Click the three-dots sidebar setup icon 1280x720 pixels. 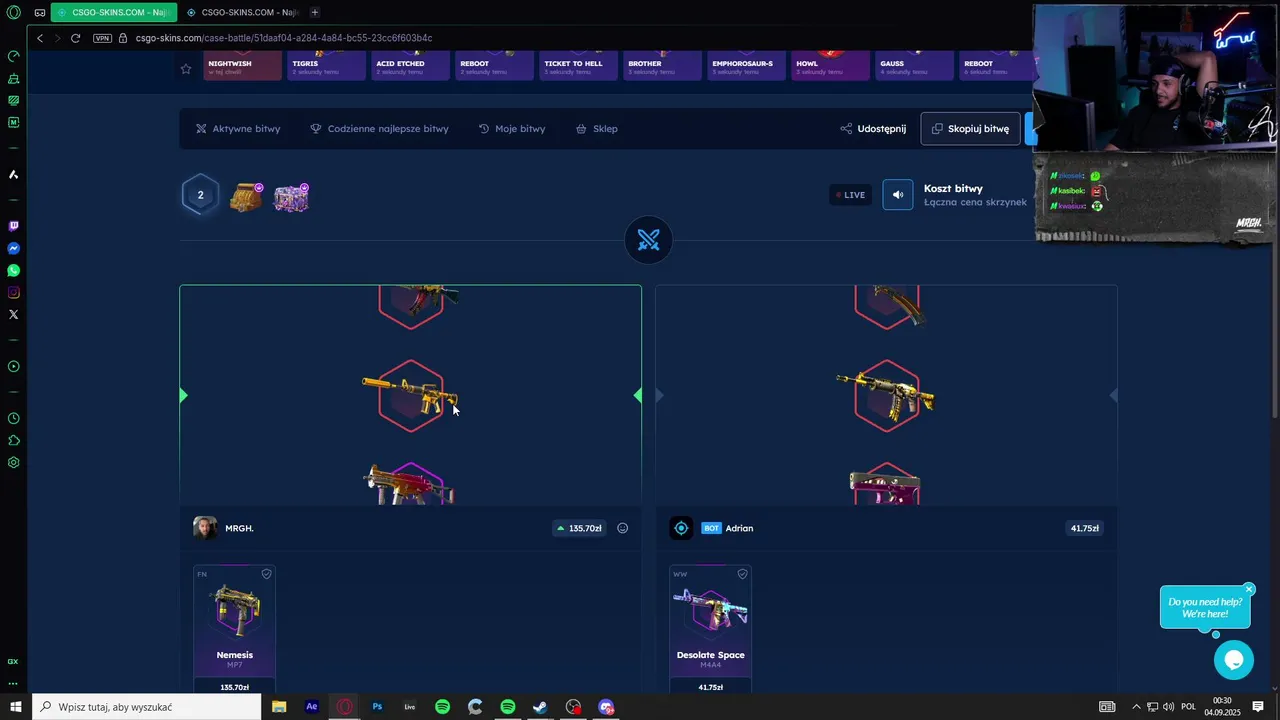point(13,684)
